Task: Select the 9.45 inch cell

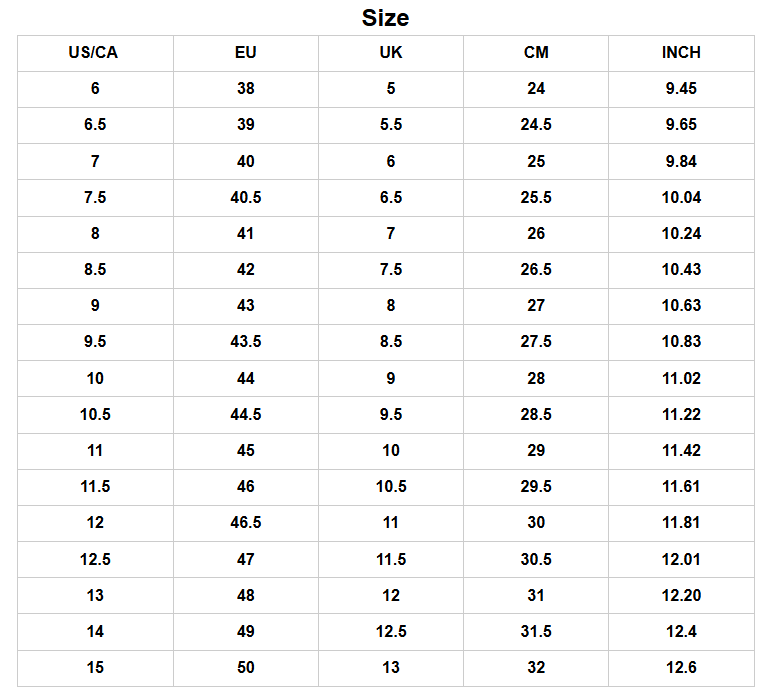Action: [681, 89]
